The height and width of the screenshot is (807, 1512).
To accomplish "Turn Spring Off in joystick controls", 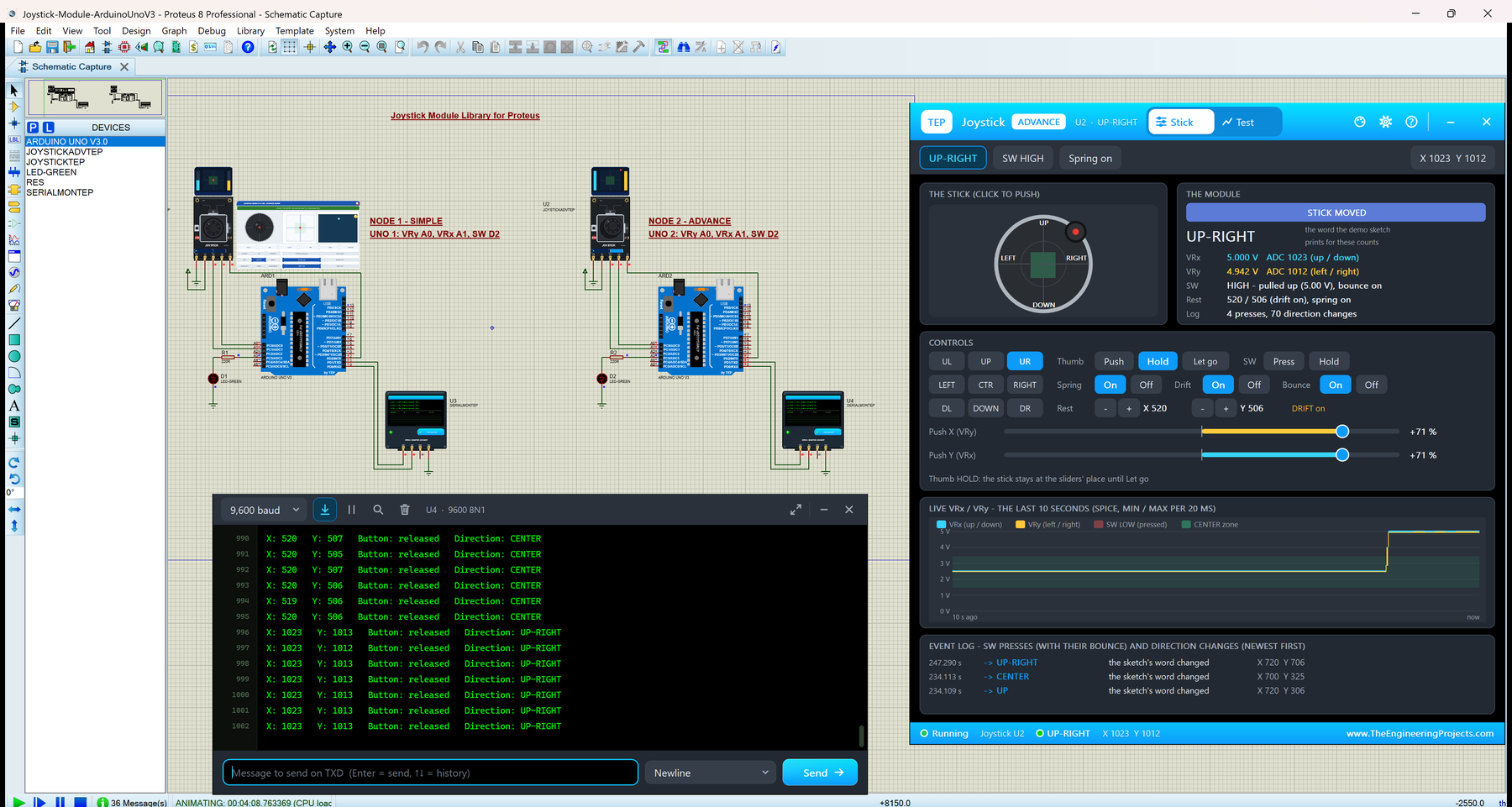I will [x=1146, y=385].
